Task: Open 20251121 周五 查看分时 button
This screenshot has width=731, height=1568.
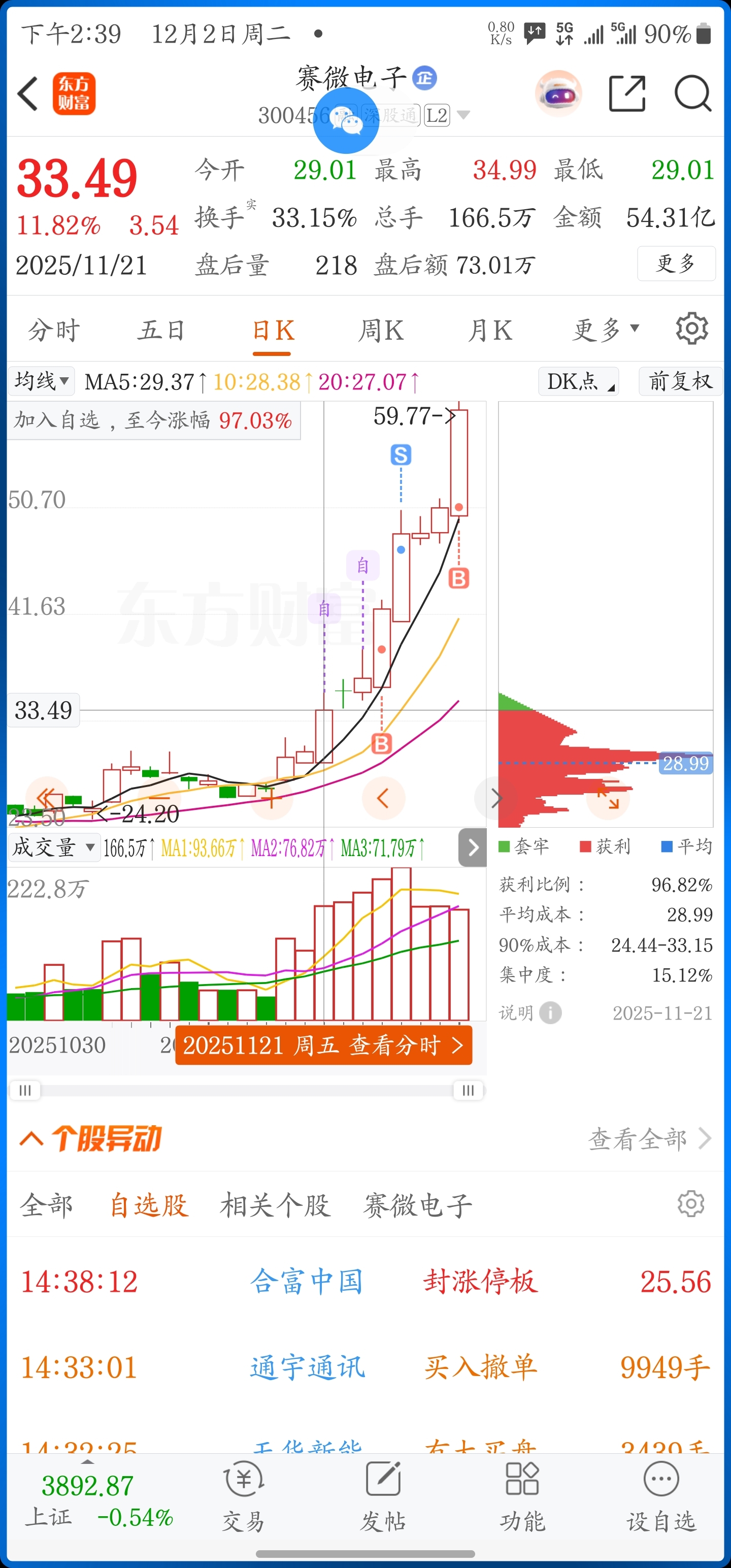Action: point(324,1045)
